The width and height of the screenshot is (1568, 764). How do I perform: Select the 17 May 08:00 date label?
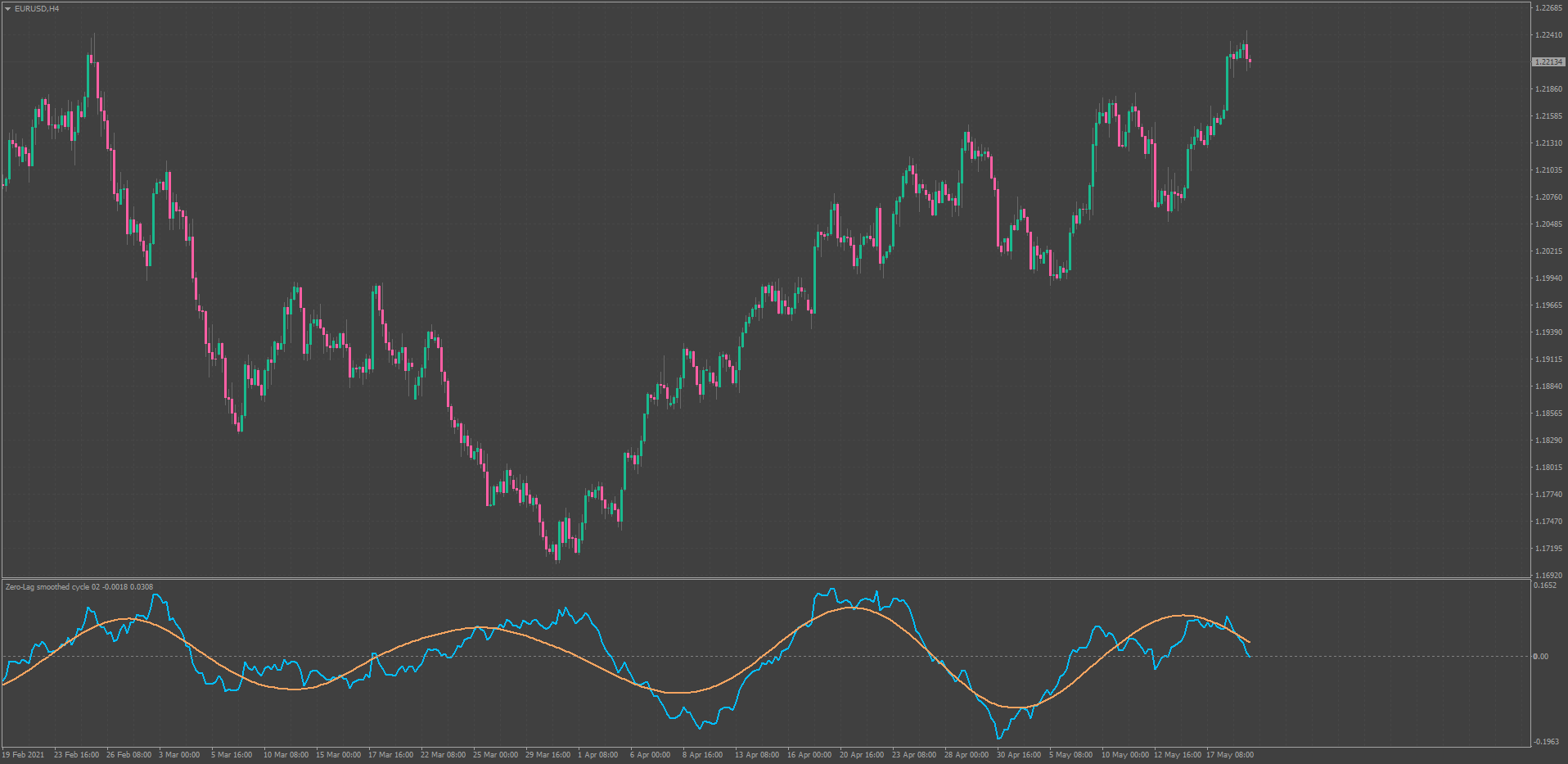click(x=1230, y=755)
